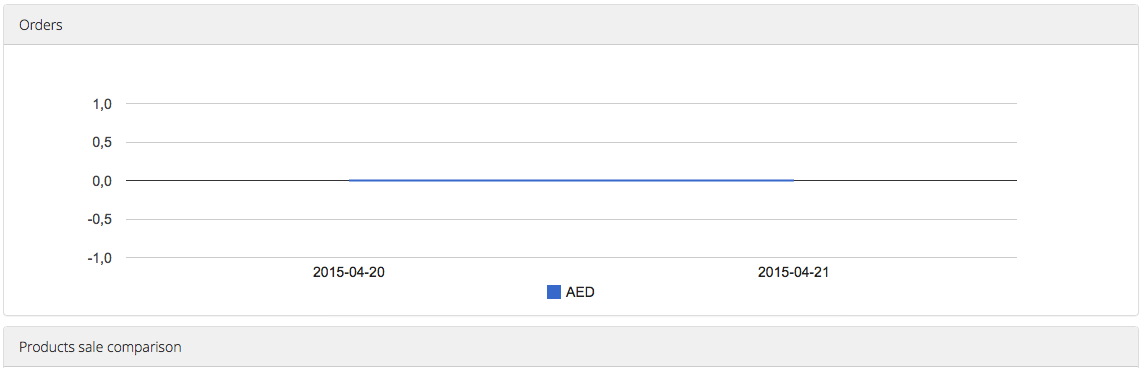Click the AED line end point above 2015-04-21
Viewport: 1148px width, 368px height.
pyautogui.click(x=794, y=180)
